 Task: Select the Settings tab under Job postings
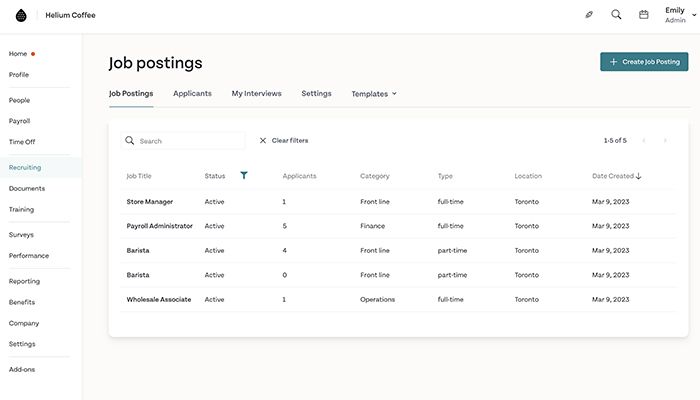tap(316, 93)
